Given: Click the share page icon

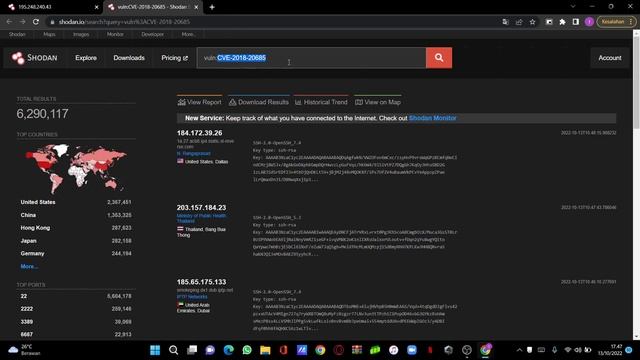Looking at the screenshot, I should pos(519,22).
